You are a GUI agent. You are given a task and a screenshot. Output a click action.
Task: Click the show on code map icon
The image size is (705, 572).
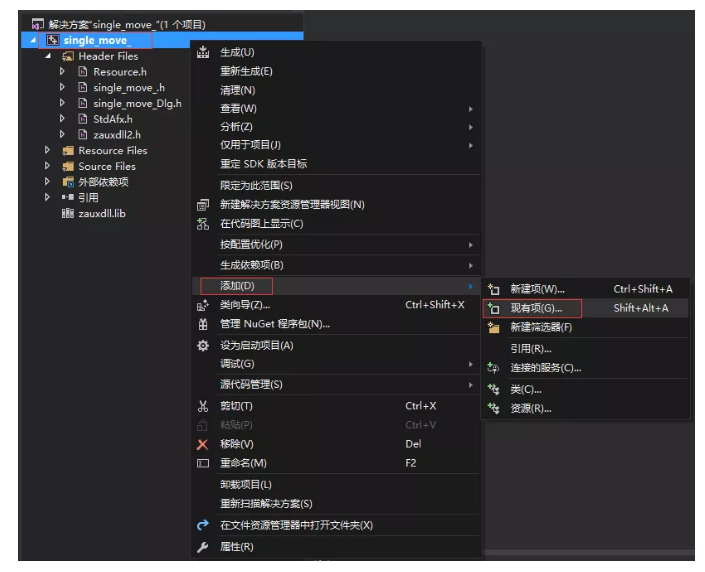[x=203, y=224]
